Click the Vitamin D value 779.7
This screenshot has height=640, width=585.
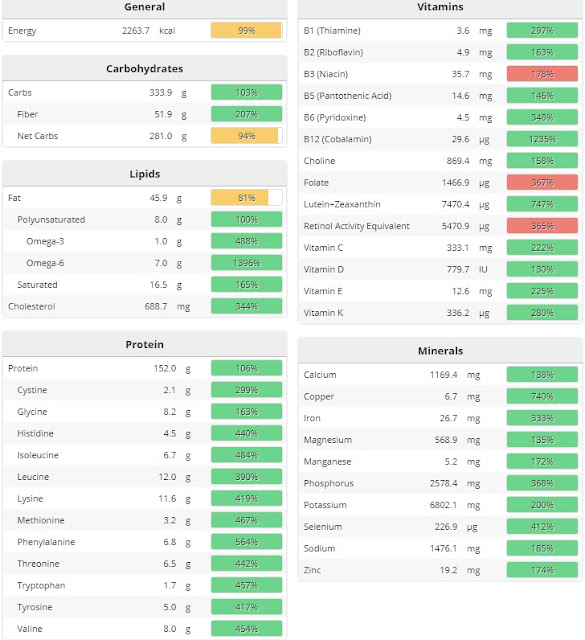coord(458,269)
